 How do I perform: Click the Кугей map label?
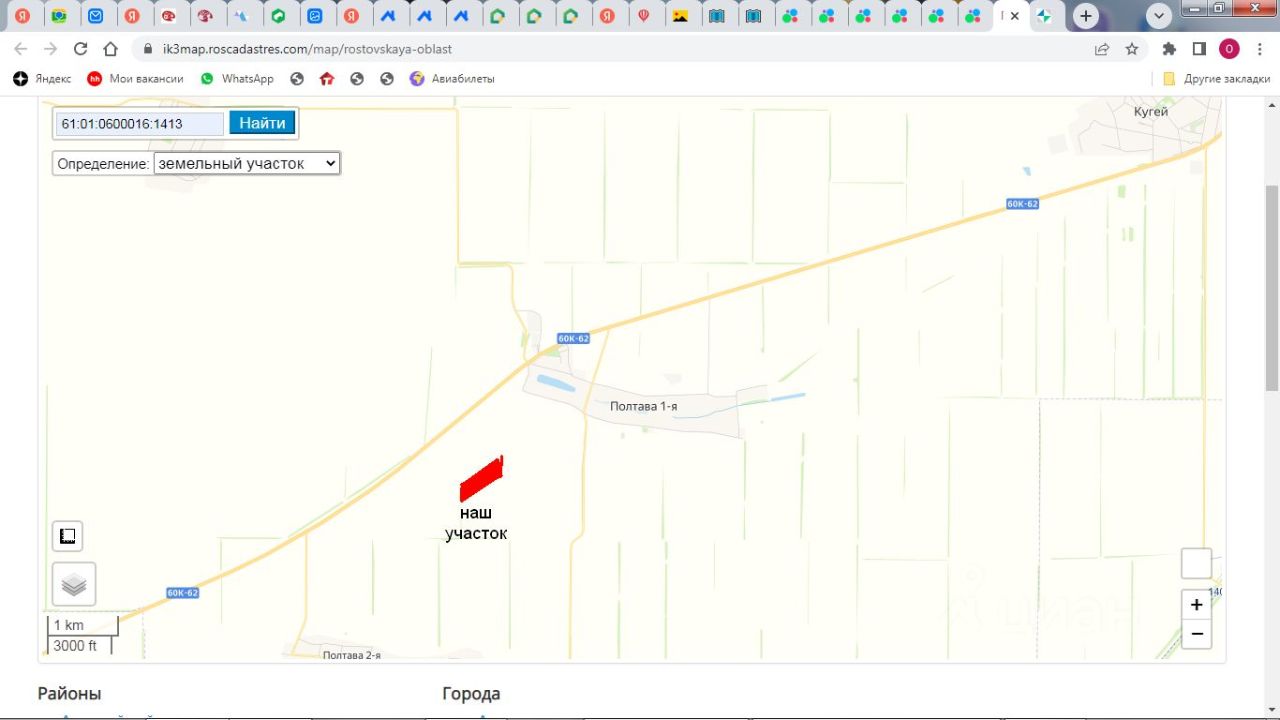pyautogui.click(x=1151, y=112)
